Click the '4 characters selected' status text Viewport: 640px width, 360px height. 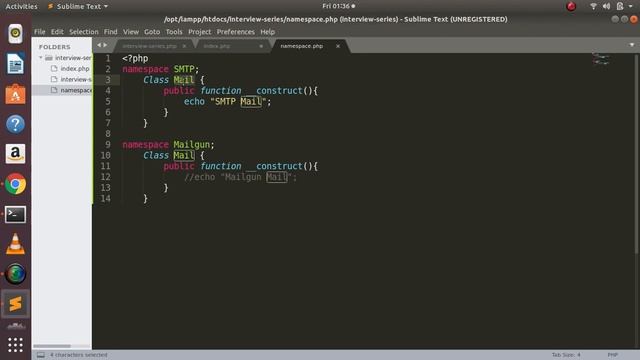tap(79, 355)
